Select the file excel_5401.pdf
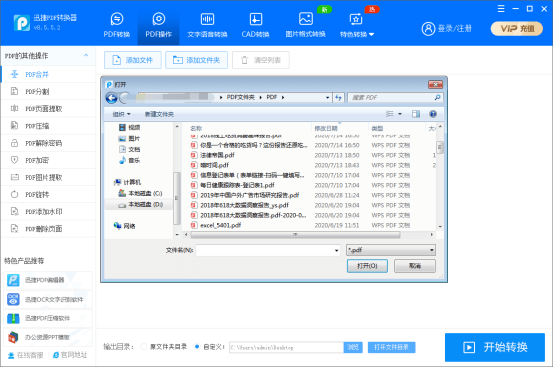Image resolution: width=554 pixels, height=367 pixels. [x=220, y=225]
